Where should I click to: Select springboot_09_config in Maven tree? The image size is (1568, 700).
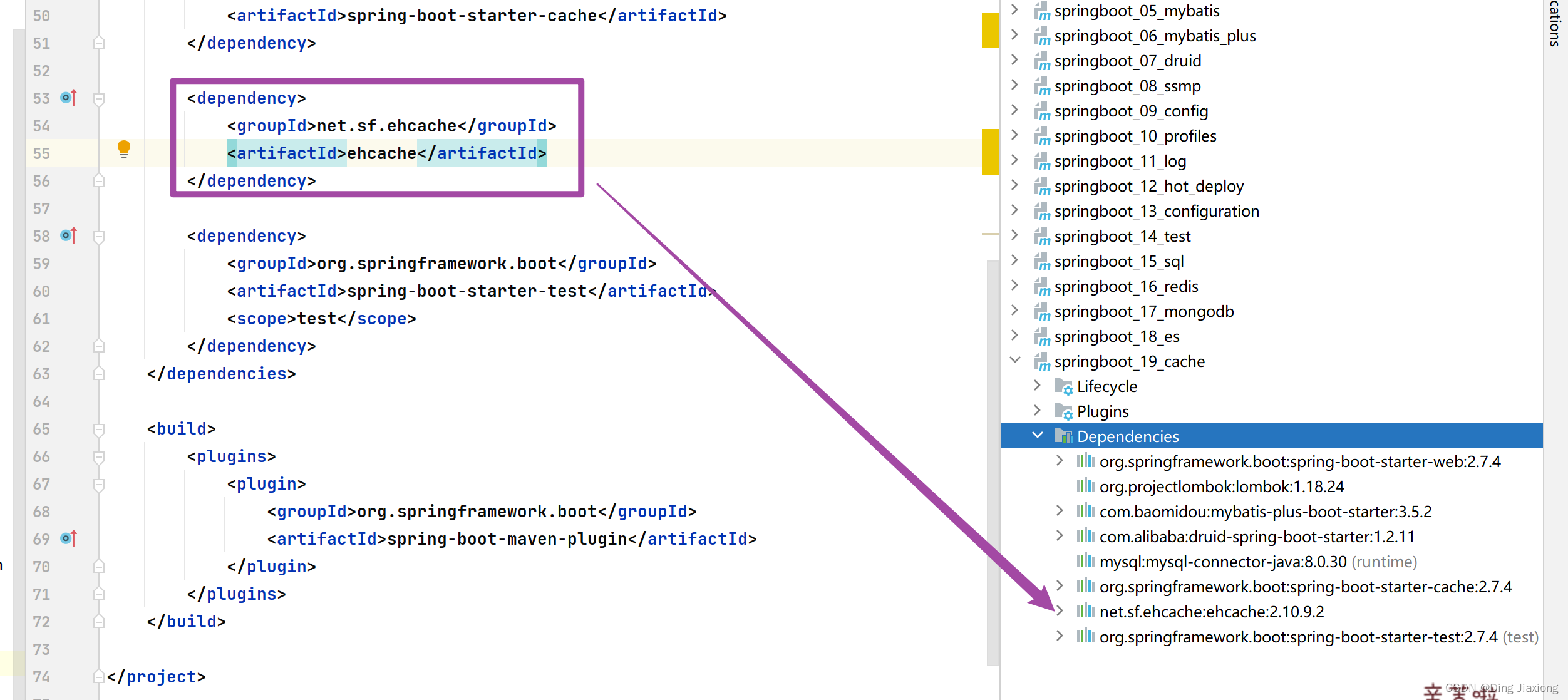1131,111
